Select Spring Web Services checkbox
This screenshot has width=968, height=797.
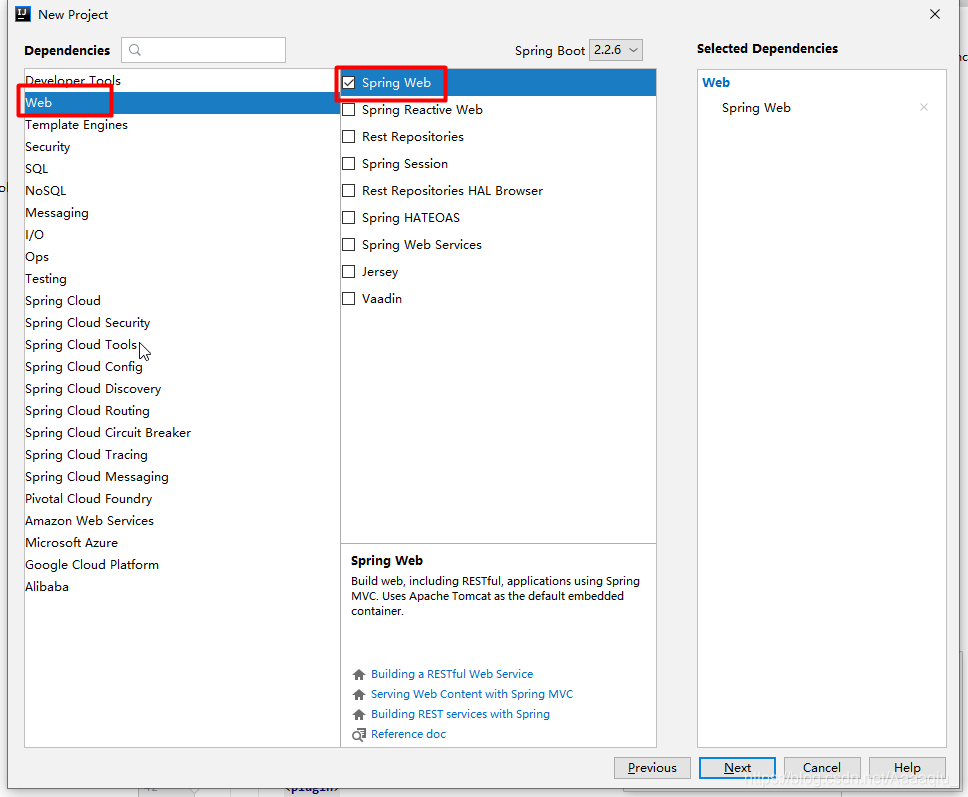pos(349,244)
